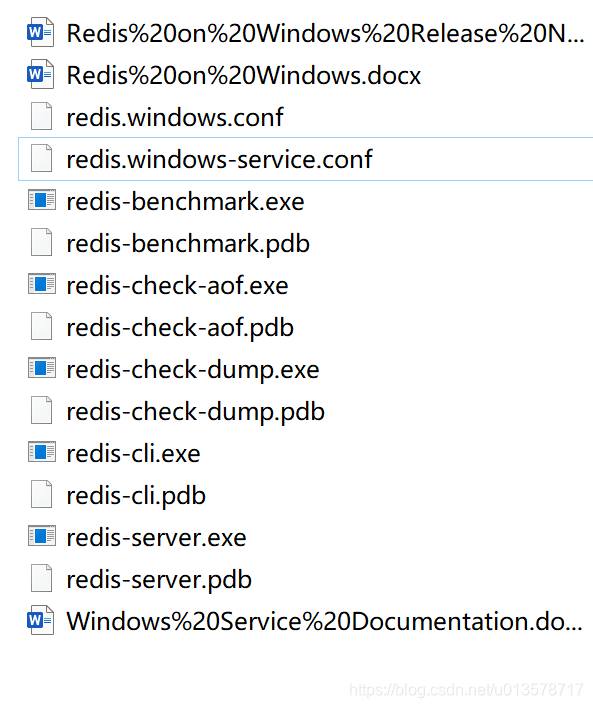
Task: Select the redis-cli.exe file name
Action: [x=133, y=453]
